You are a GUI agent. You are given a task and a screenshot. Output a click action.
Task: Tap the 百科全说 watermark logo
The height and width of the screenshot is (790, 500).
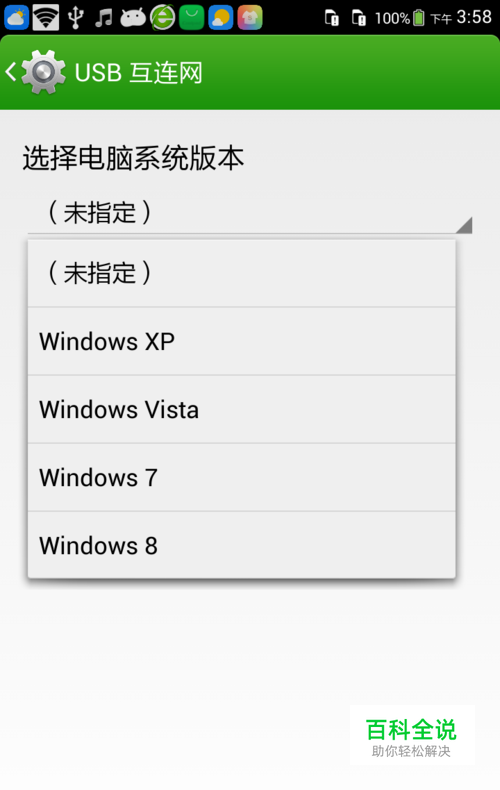coord(412,737)
